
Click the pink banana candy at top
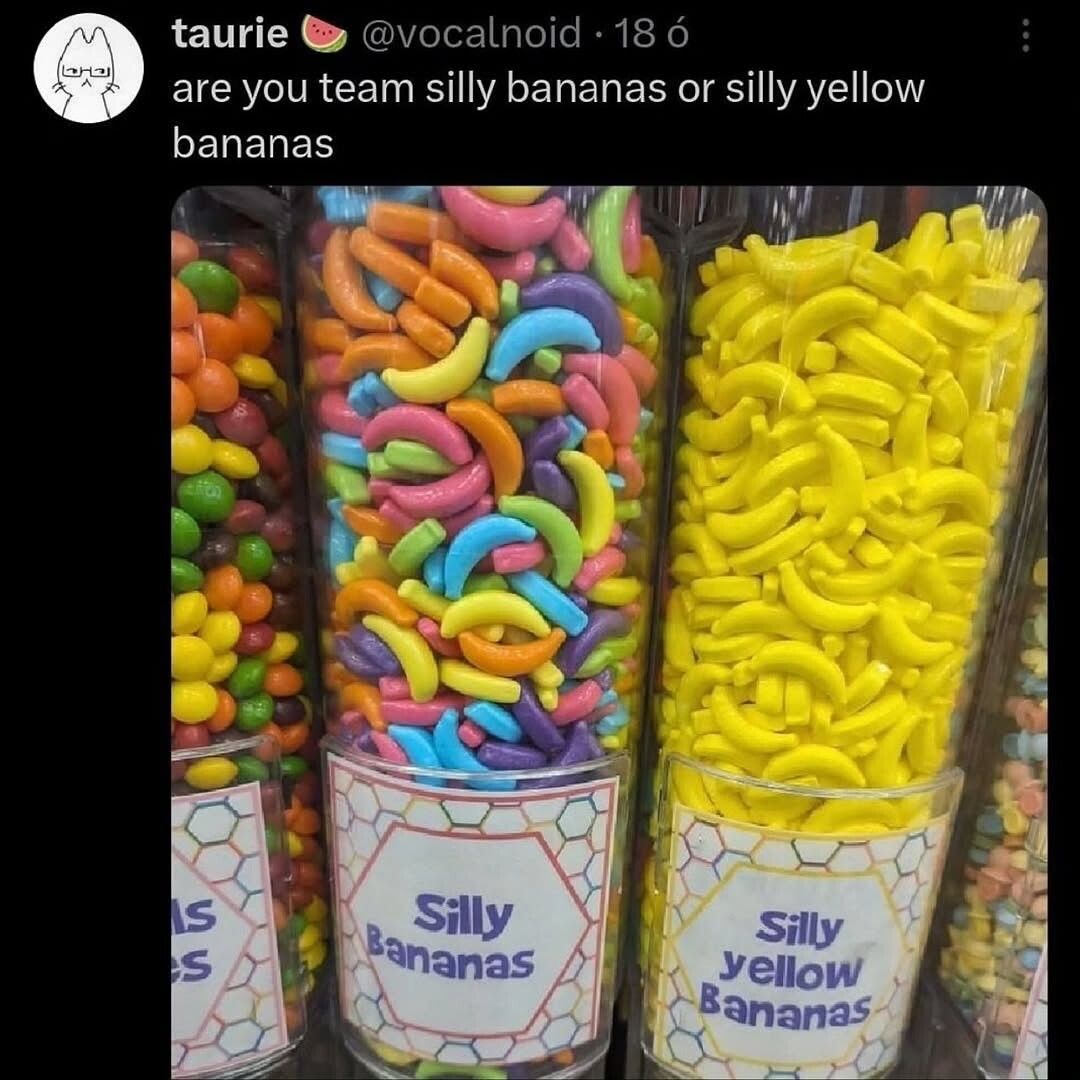point(501,216)
